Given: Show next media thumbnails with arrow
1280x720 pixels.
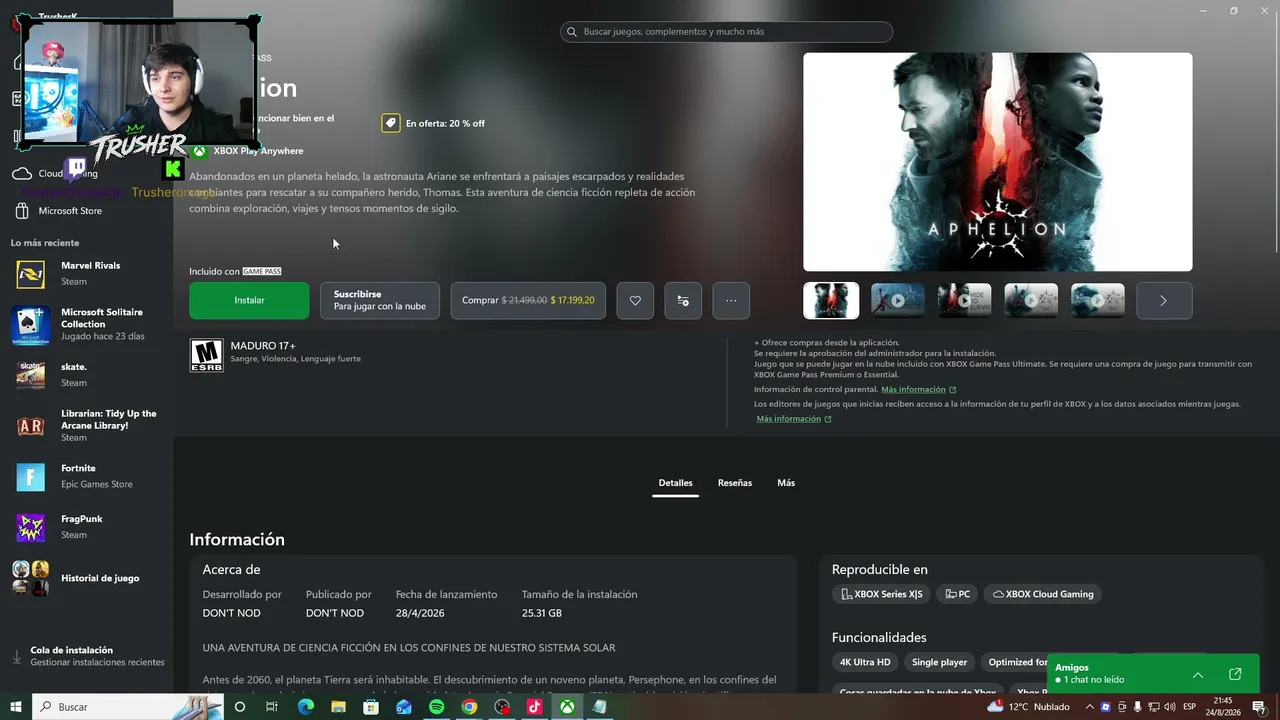Looking at the screenshot, I should pos(1164,300).
